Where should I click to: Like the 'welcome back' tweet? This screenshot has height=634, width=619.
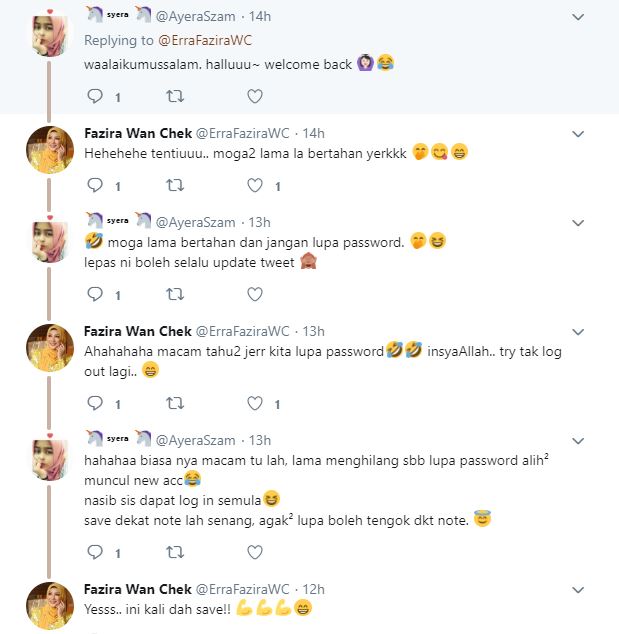(254, 97)
